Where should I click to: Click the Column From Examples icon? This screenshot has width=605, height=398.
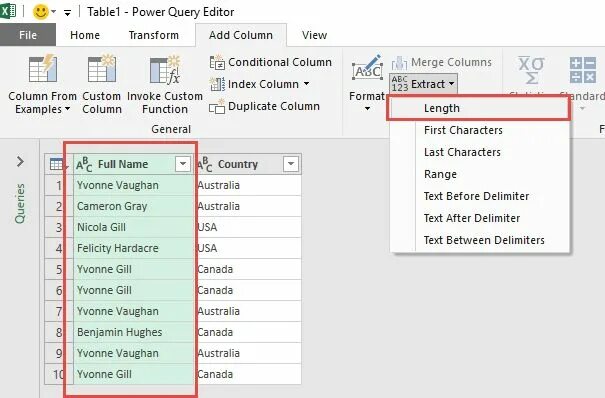[43, 68]
